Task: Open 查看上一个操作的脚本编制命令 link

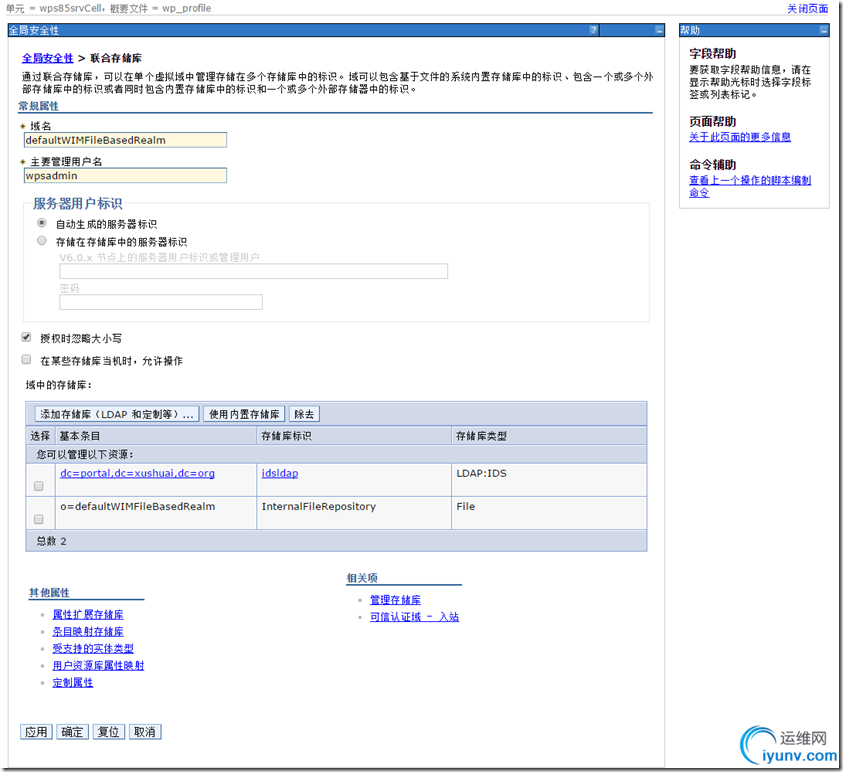Action: tap(750, 186)
